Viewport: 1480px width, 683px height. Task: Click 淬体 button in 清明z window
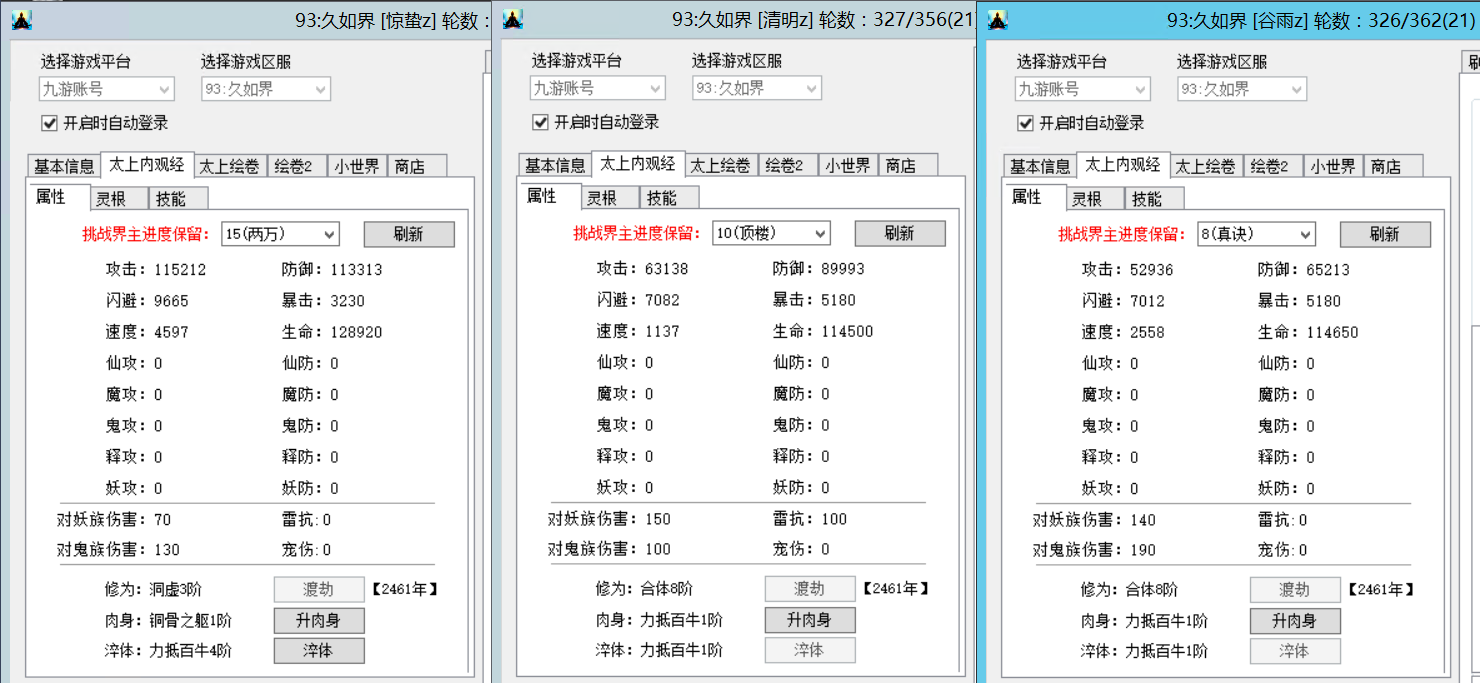coord(809,649)
